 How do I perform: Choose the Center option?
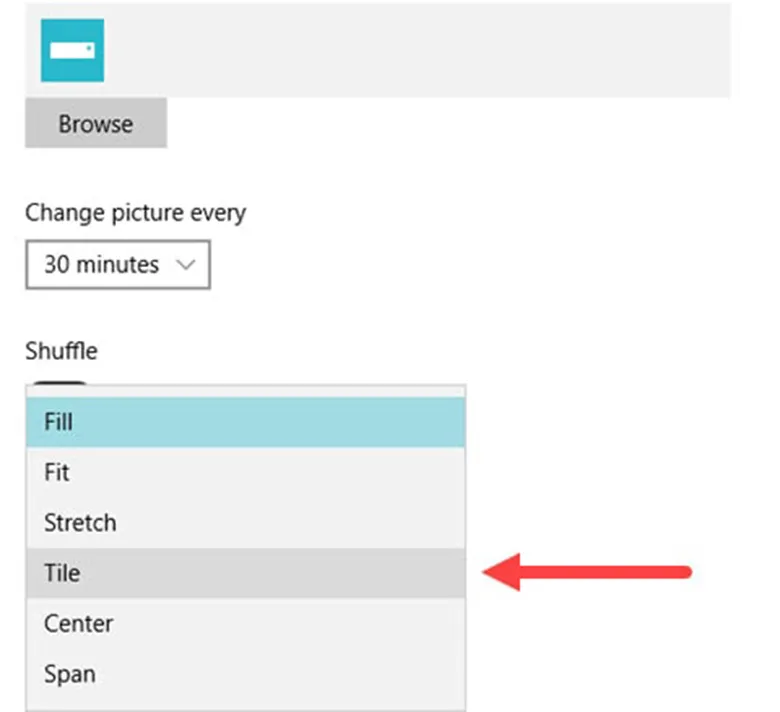(78, 623)
